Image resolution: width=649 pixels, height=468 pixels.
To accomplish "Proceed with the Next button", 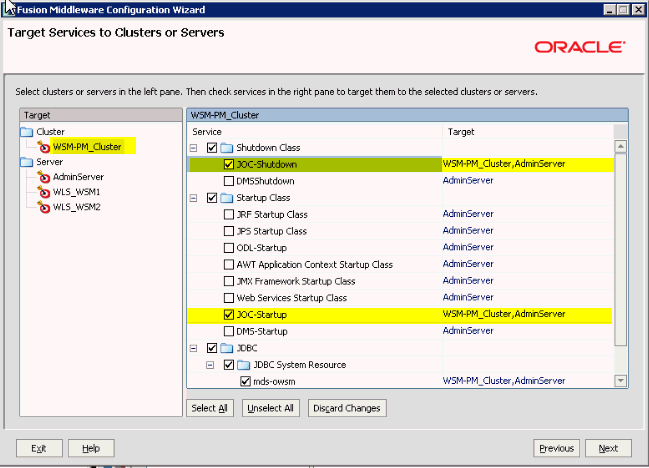I will tap(608, 448).
